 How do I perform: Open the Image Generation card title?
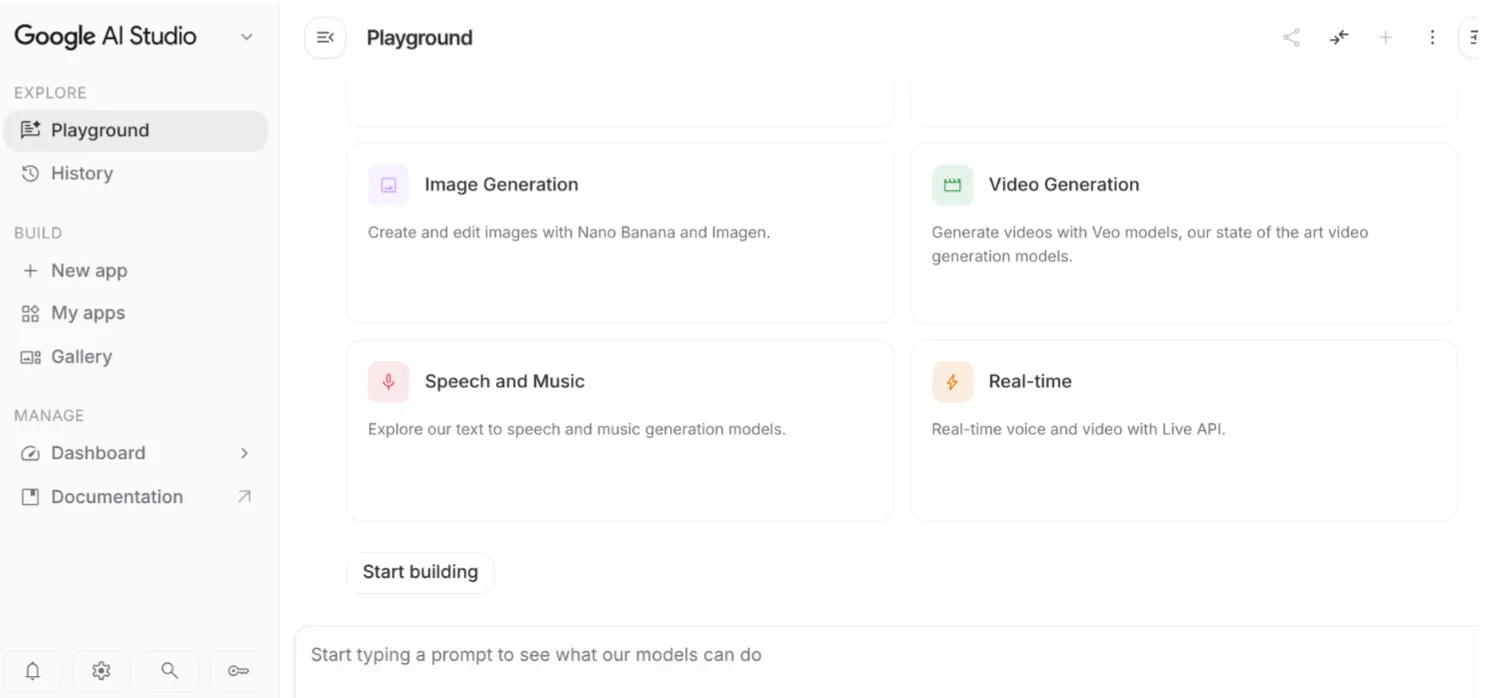501,185
